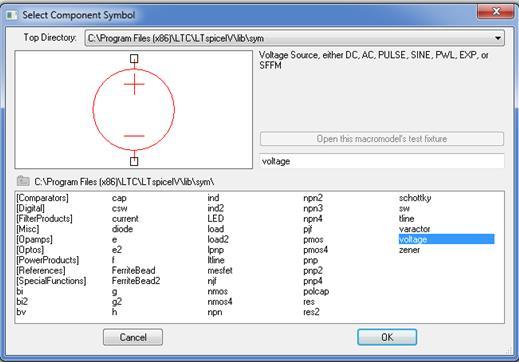Select the ind component
Image resolution: width=519 pixels, height=362 pixels.
pyautogui.click(x=213, y=198)
